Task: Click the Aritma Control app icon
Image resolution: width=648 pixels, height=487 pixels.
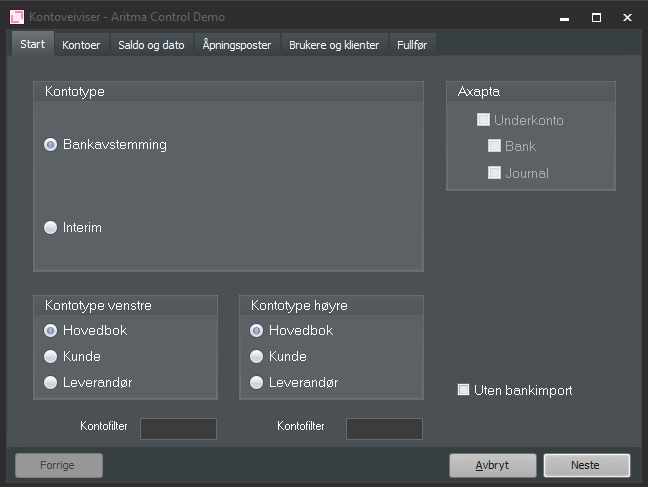Action: pos(17,17)
